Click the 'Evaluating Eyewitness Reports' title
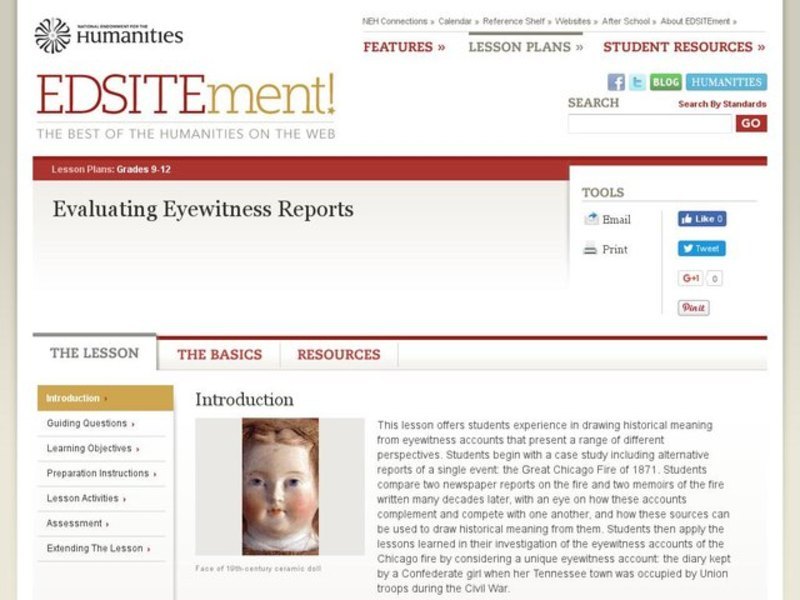The image size is (800, 600). coord(203,209)
